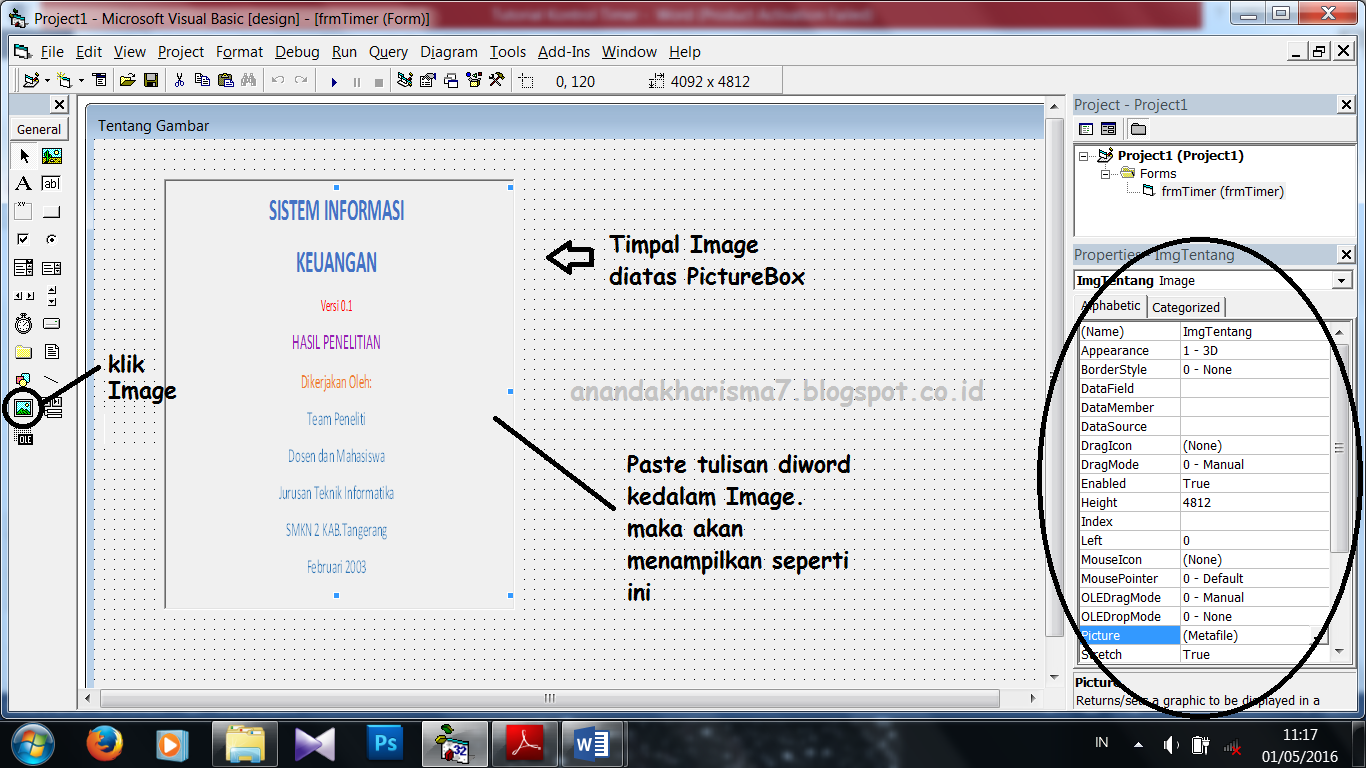Open the Menu Editor from the toolbar
The image size is (1366, 768).
coord(99,81)
